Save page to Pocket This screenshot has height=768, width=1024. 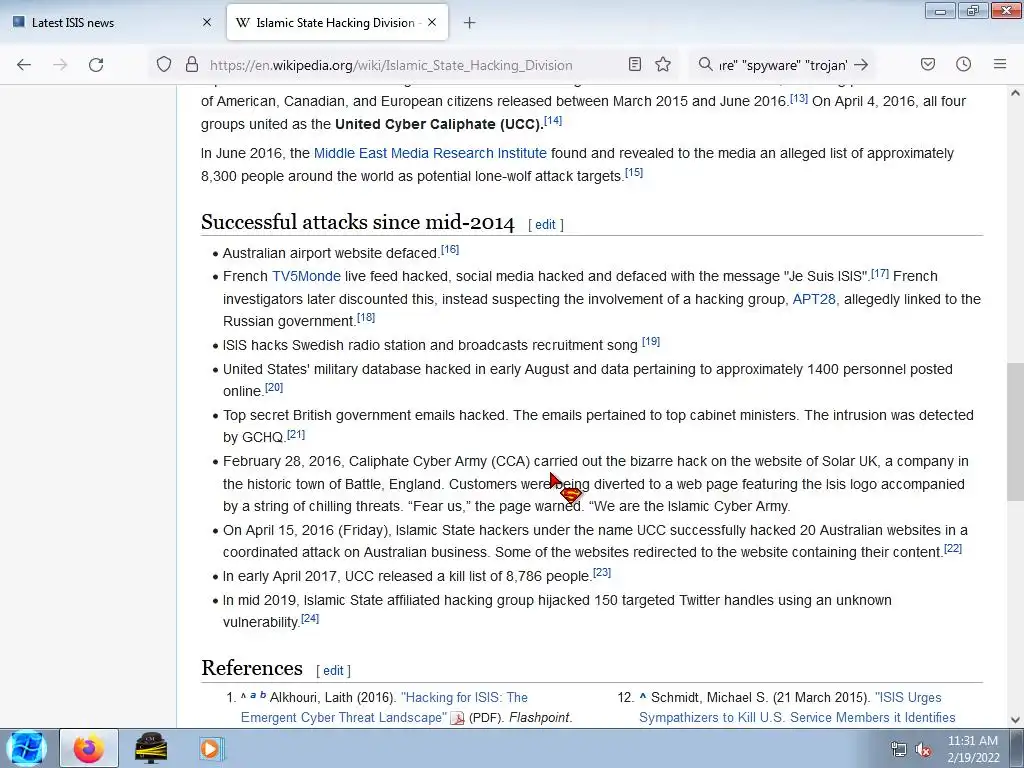(x=927, y=64)
